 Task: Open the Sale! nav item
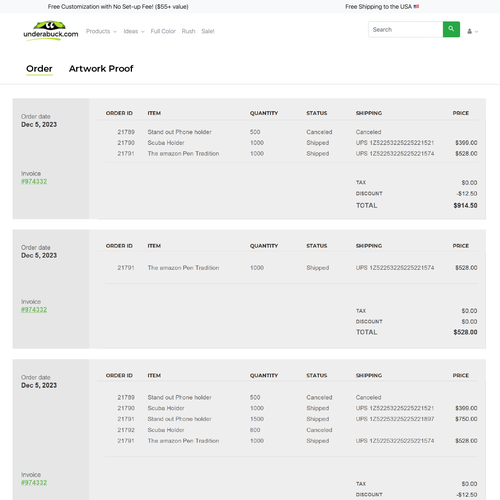208,31
